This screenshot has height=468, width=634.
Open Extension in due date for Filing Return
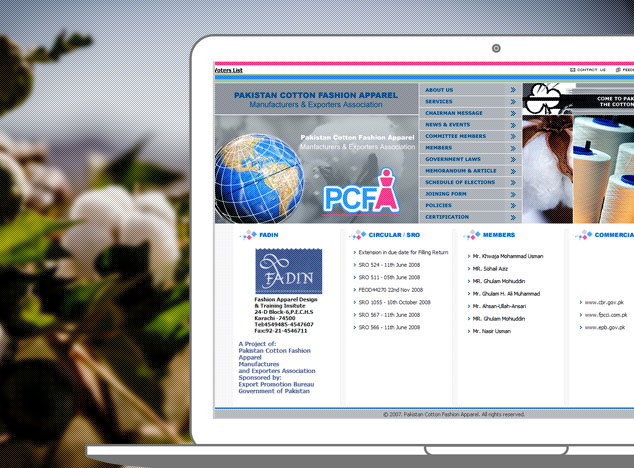403,252
